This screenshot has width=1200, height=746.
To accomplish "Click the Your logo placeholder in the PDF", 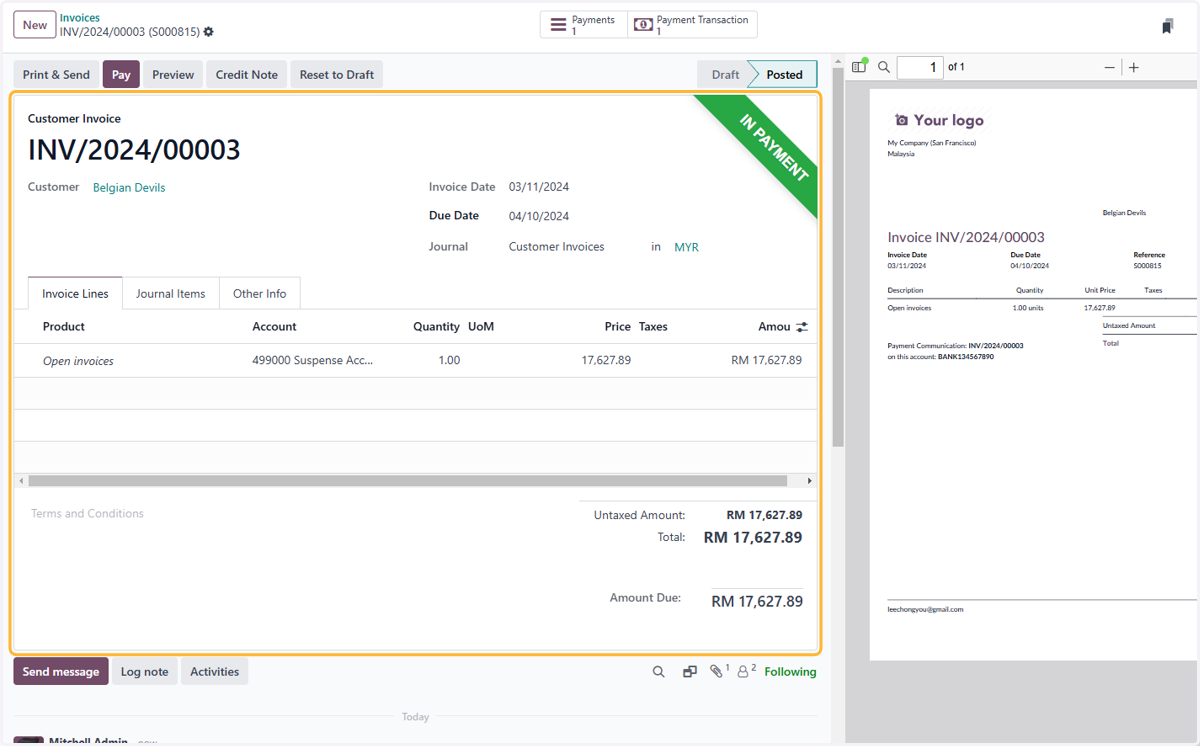I will point(939,120).
